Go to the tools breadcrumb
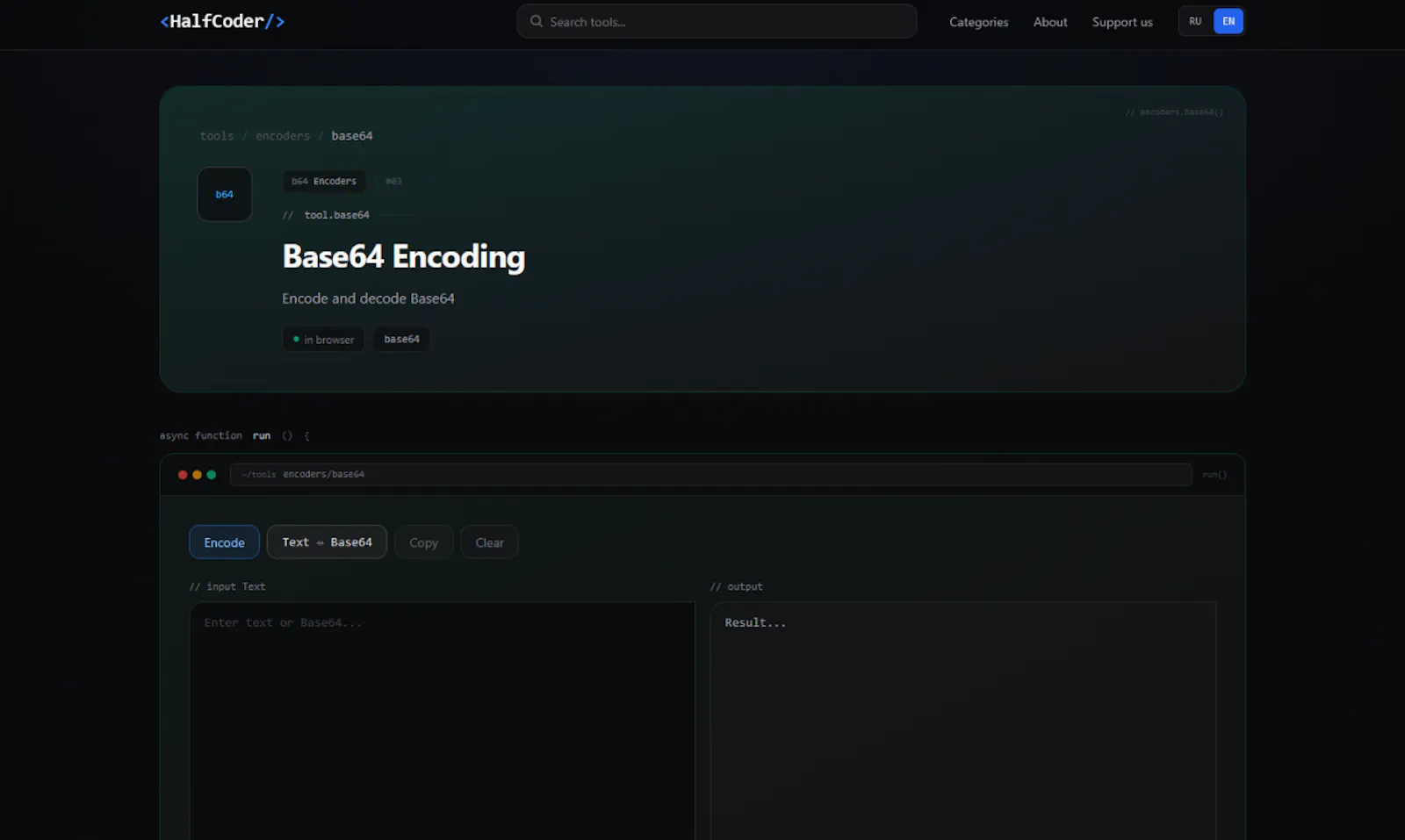Viewport: 1405px width, 840px height. coord(217,136)
